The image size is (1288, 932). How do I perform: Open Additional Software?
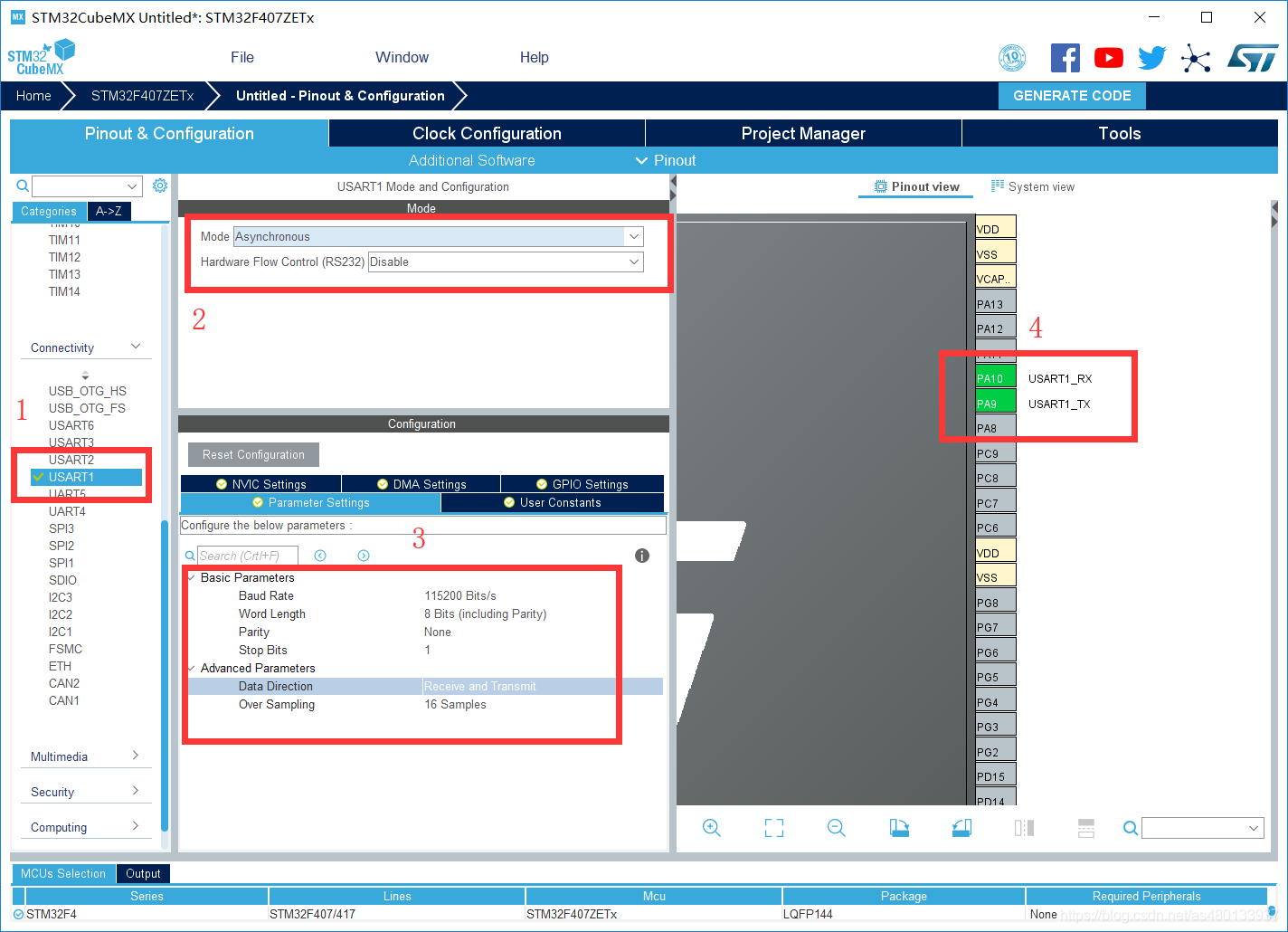tap(471, 160)
